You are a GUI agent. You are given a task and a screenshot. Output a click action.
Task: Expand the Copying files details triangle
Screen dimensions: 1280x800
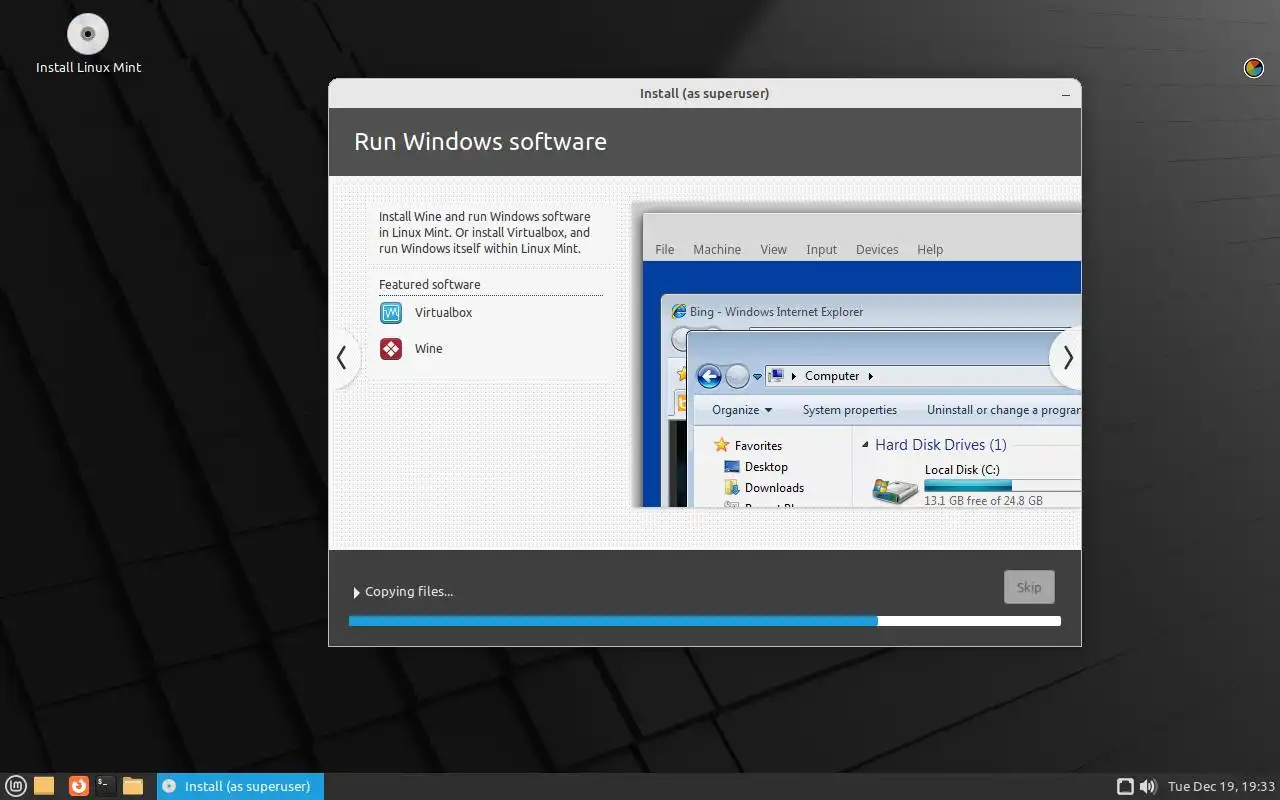point(356,593)
